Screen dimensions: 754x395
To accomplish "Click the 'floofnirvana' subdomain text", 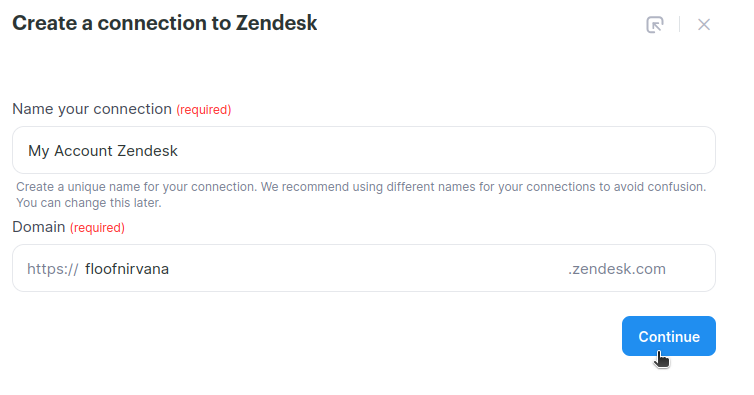I will point(127,268).
